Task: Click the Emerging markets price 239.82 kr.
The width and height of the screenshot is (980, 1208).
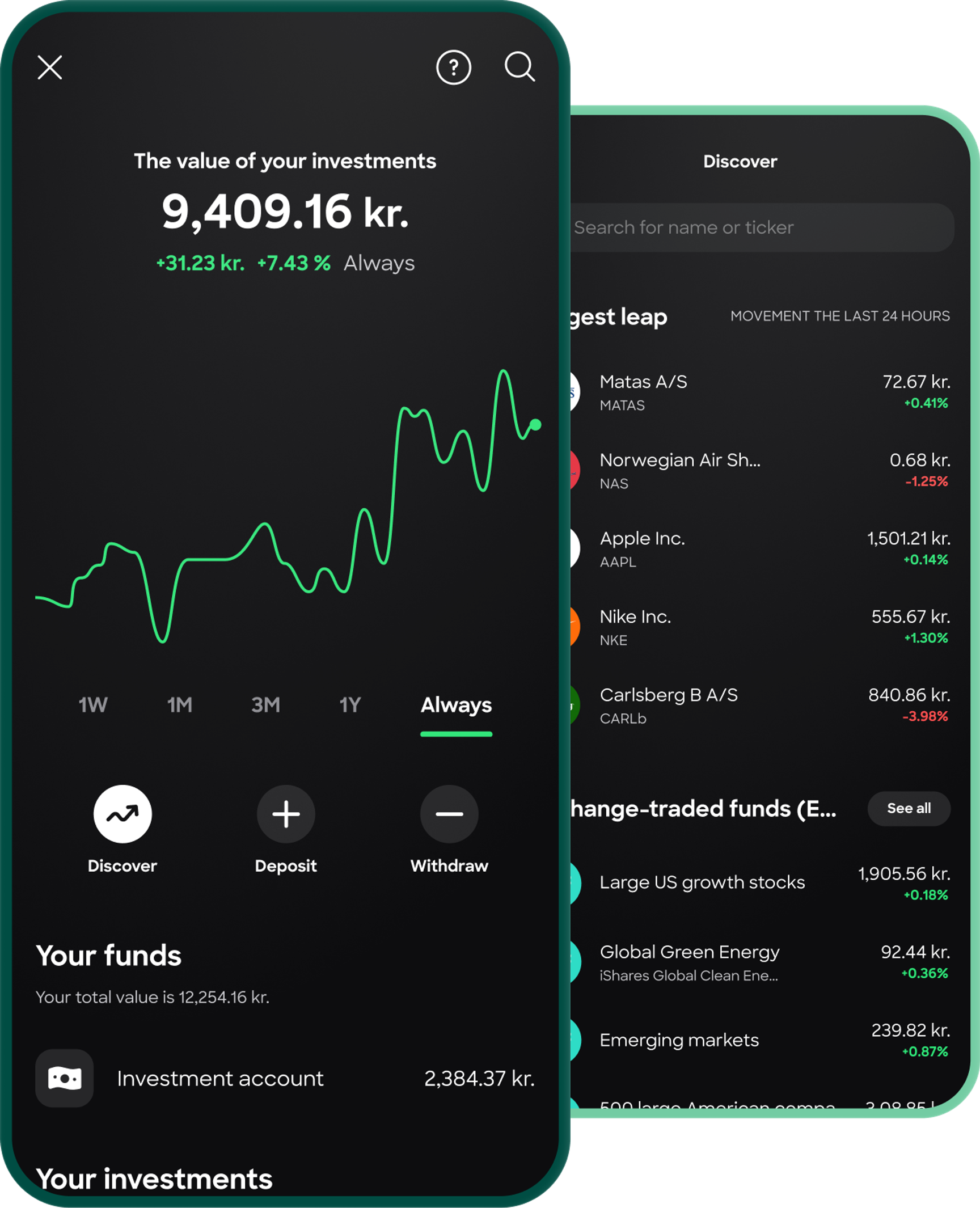Action: click(x=911, y=1030)
